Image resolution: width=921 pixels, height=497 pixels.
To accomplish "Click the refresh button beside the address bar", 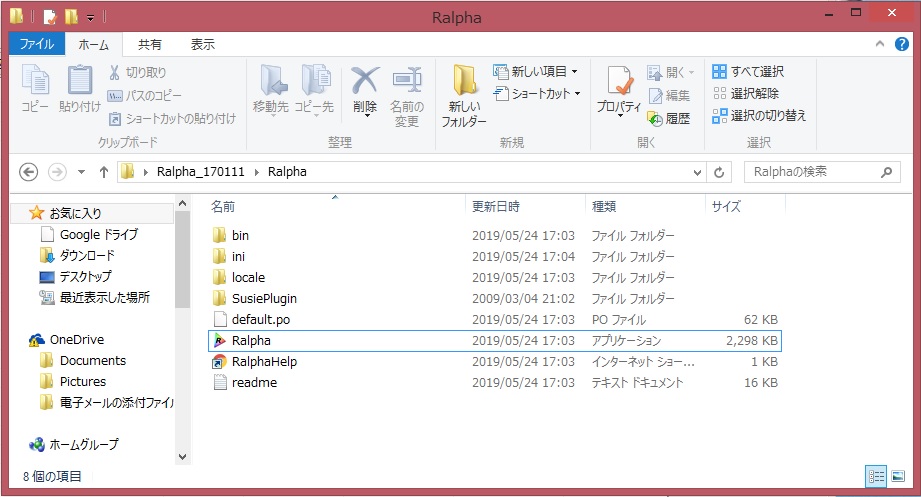I will (718, 172).
